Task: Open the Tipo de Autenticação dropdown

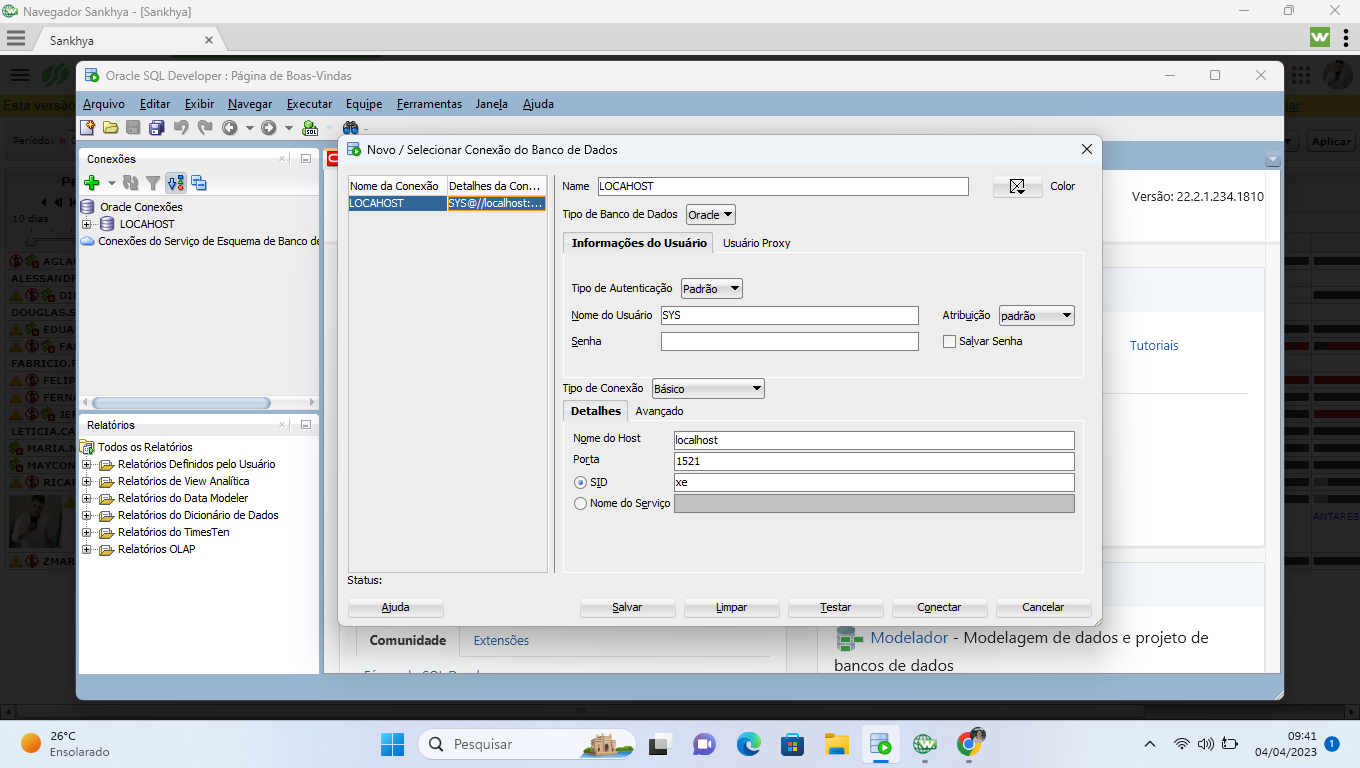Action: click(712, 289)
